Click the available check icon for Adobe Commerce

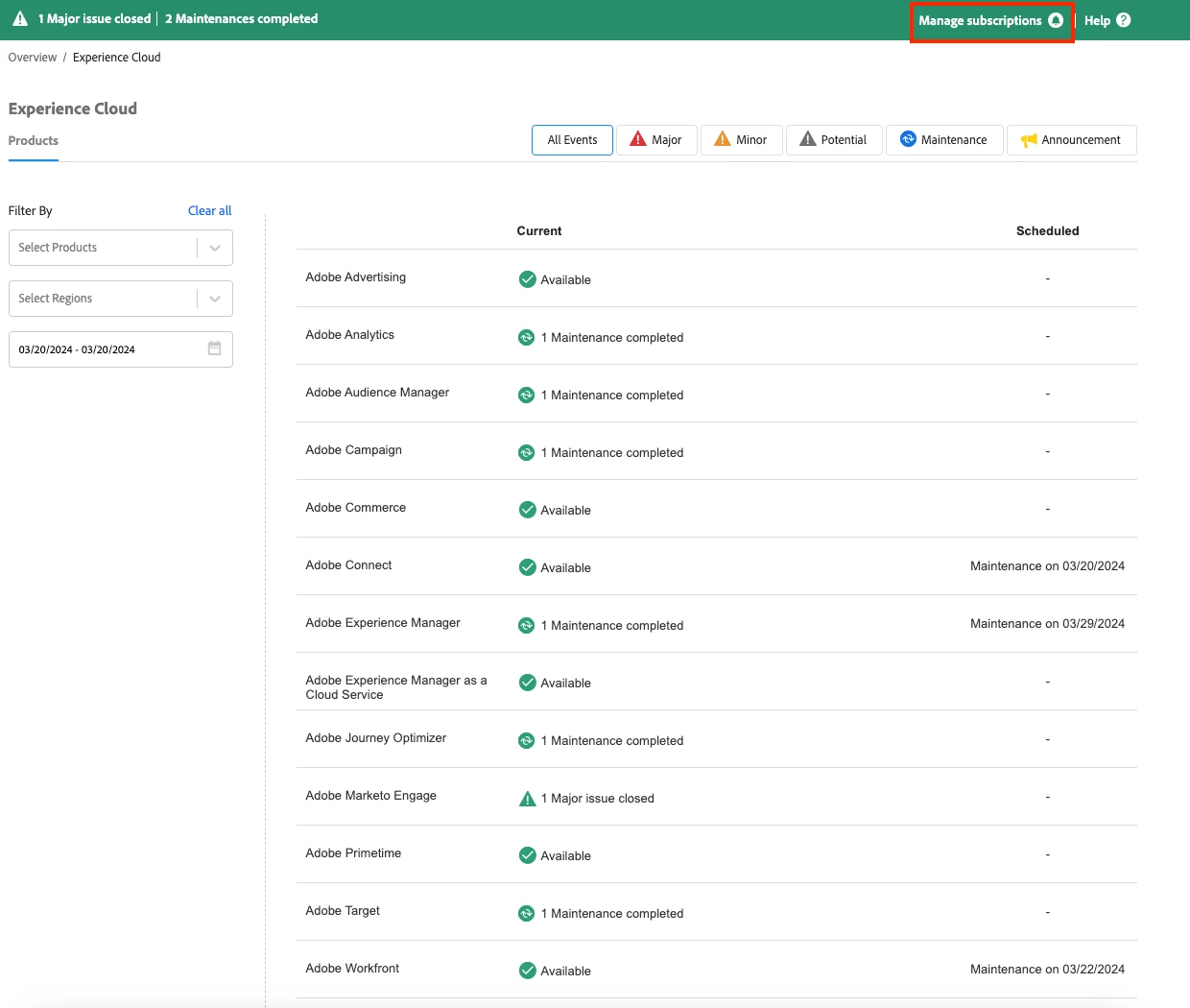[527, 510]
